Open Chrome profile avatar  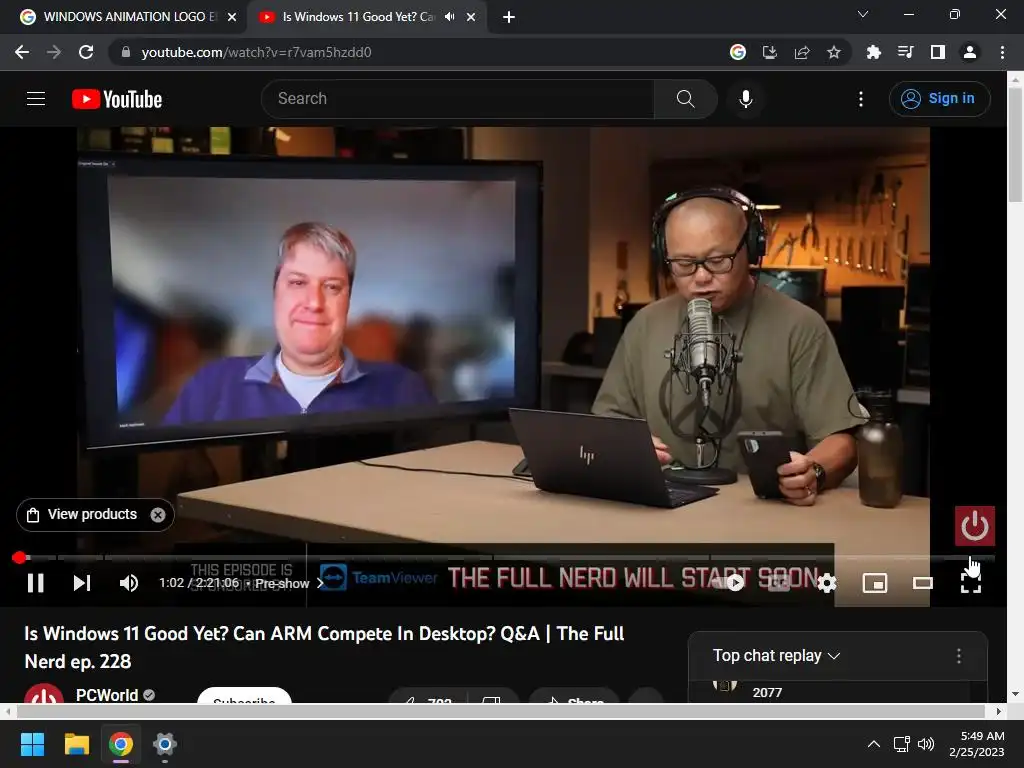click(970, 52)
